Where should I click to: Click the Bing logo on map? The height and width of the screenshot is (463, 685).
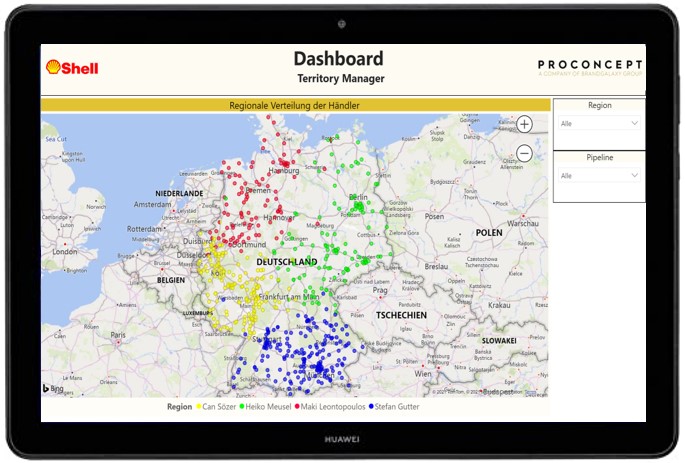point(53,388)
